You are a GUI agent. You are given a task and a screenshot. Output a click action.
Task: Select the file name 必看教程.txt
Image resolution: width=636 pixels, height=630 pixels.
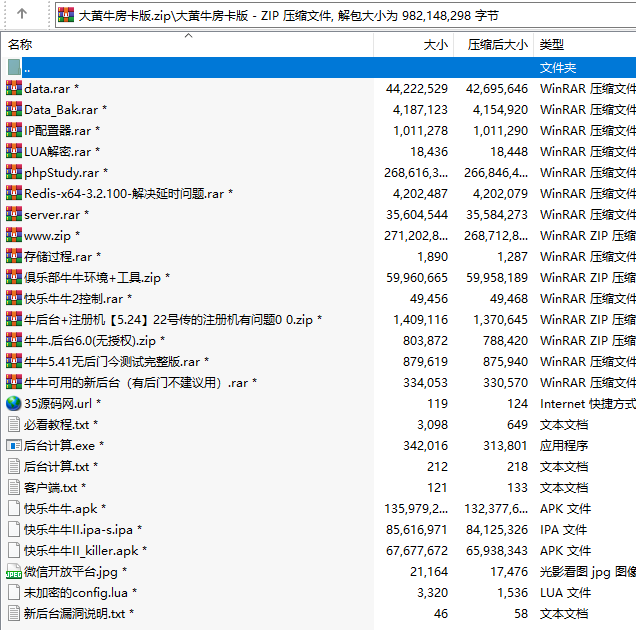[56, 425]
